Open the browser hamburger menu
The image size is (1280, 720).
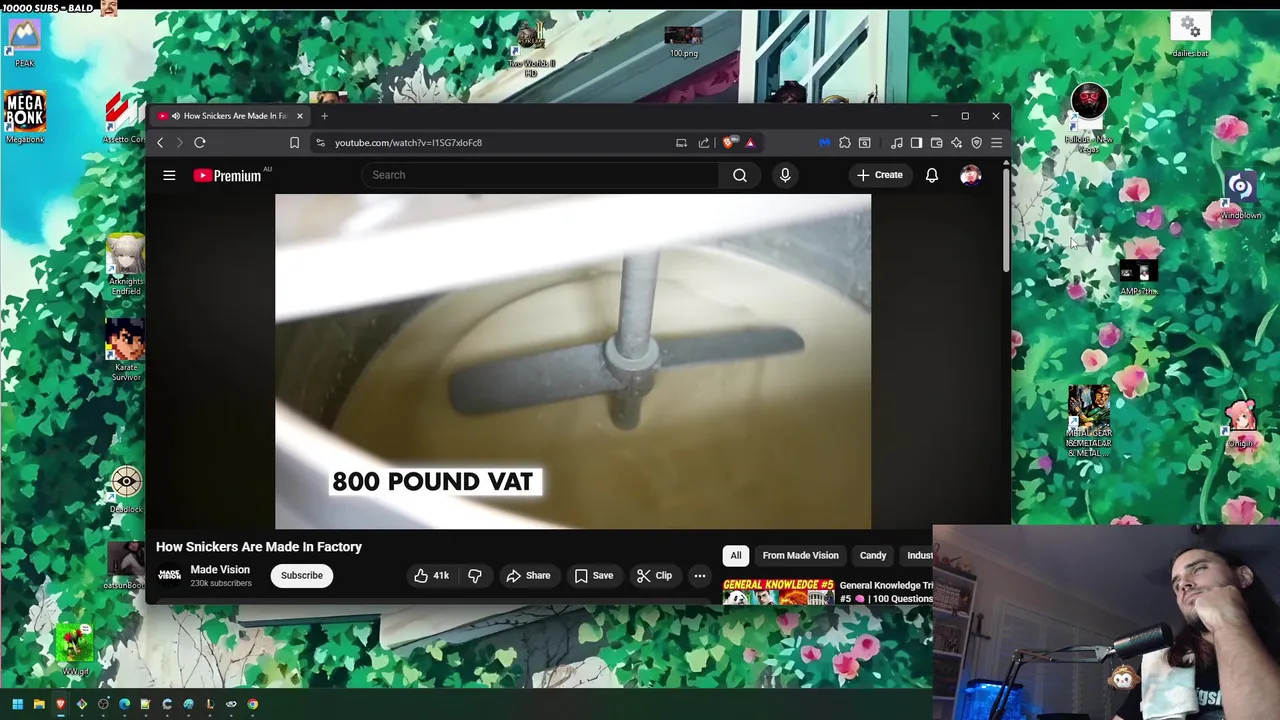coord(996,143)
